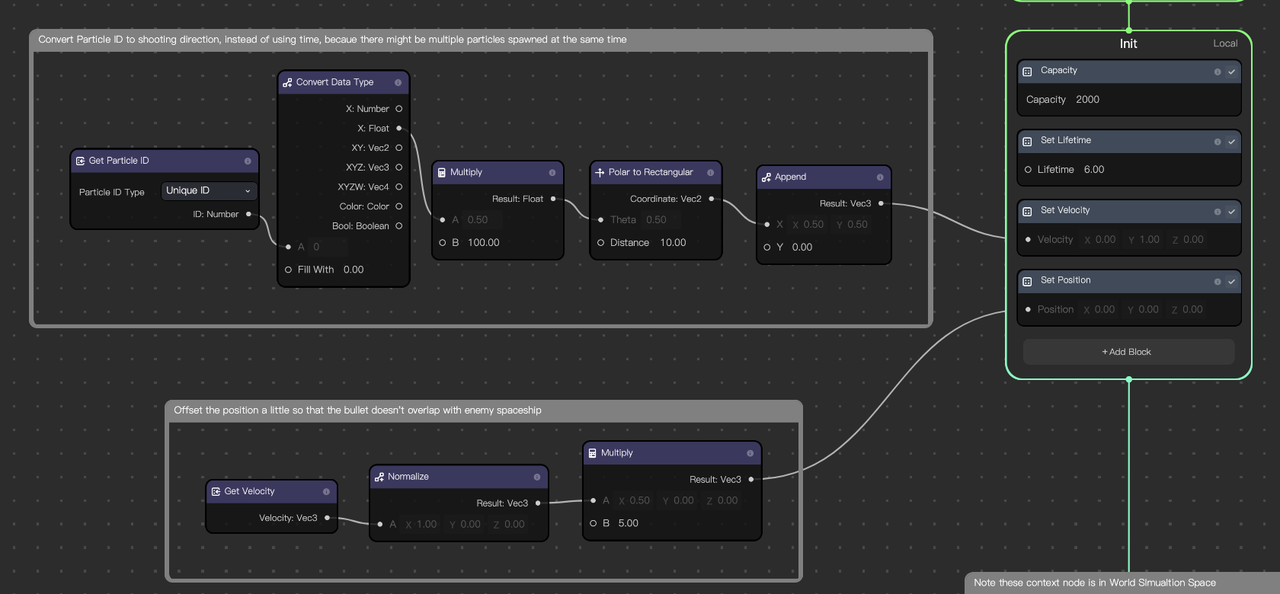Click the Set Position input port
This screenshot has height=594, width=1280.
pos(1028,310)
